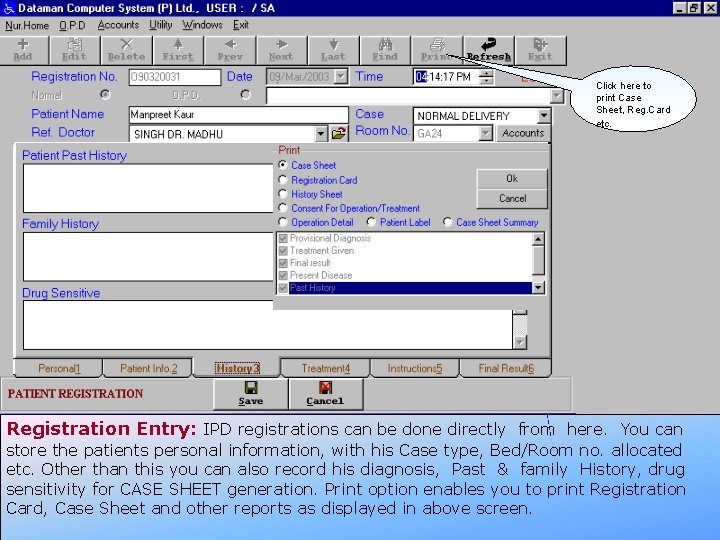Click the Time input field
Image resolution: width=720 pixels, height=540 pixels.
446,77
